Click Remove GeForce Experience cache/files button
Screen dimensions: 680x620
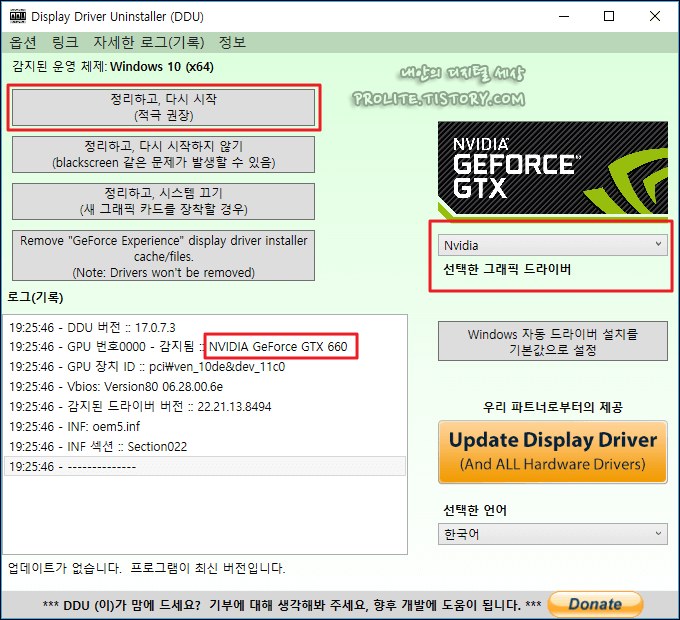coord(163,256)
